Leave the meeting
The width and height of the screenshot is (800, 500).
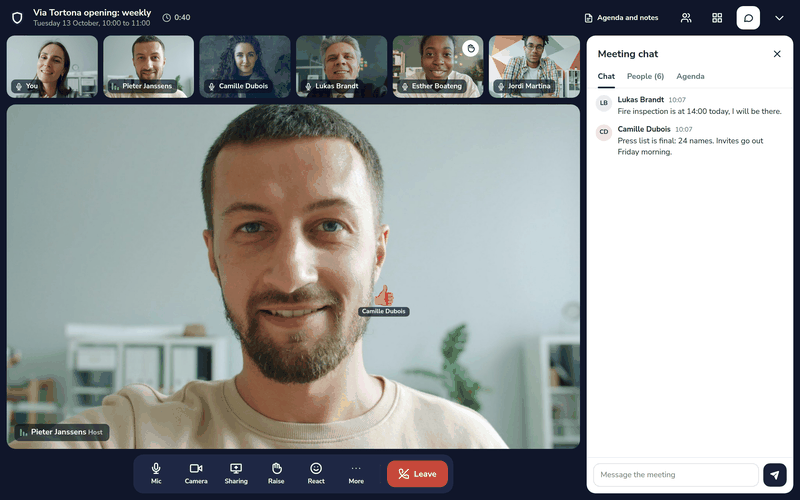[x=417, y=474]
